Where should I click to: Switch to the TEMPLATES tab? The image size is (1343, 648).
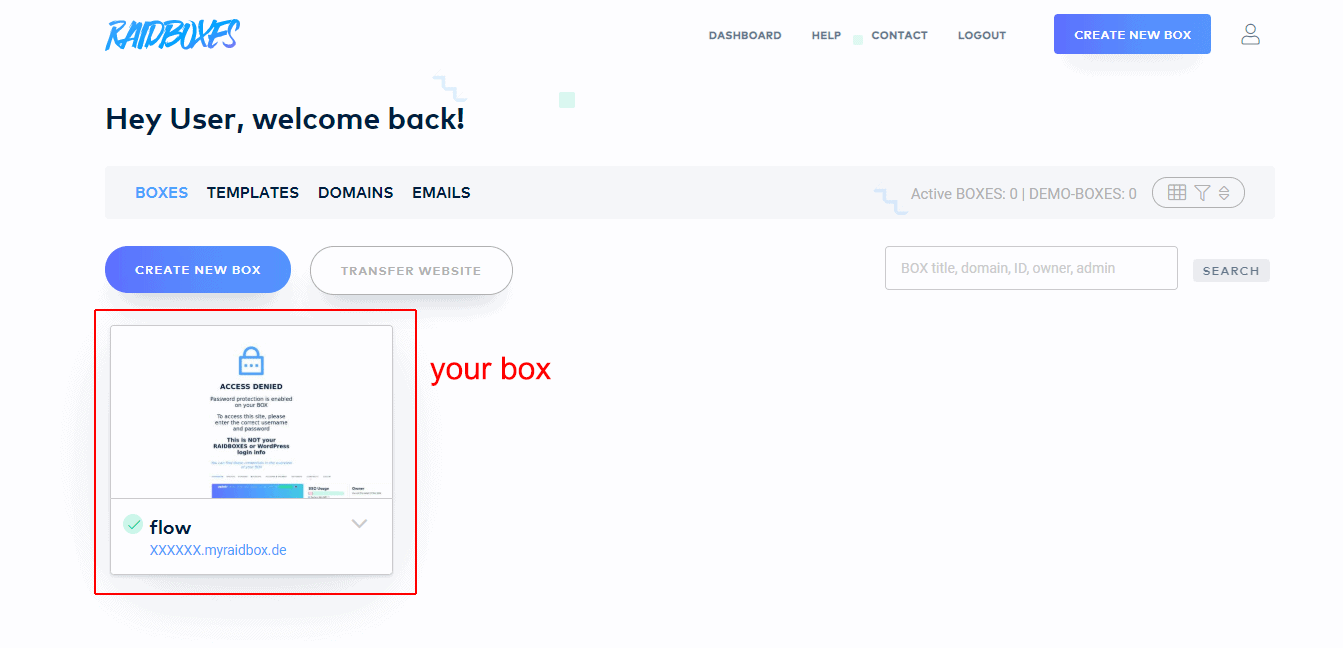[x=253, y=193]
